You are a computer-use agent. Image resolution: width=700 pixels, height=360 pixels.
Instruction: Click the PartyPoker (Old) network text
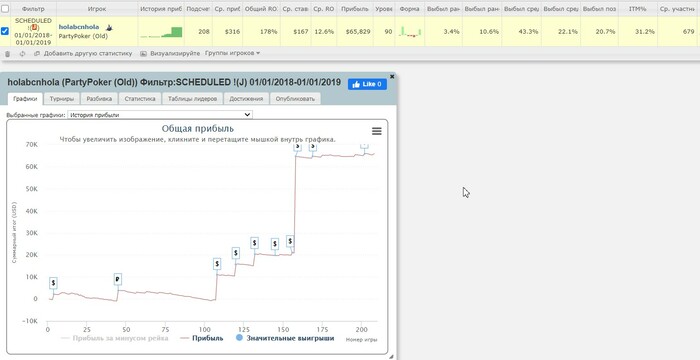pos(83,36)
